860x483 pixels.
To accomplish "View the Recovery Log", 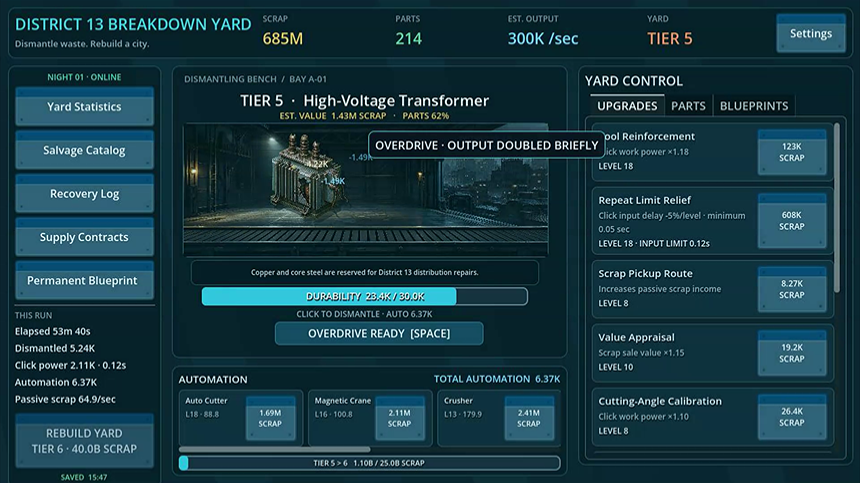I will point(84,194).
